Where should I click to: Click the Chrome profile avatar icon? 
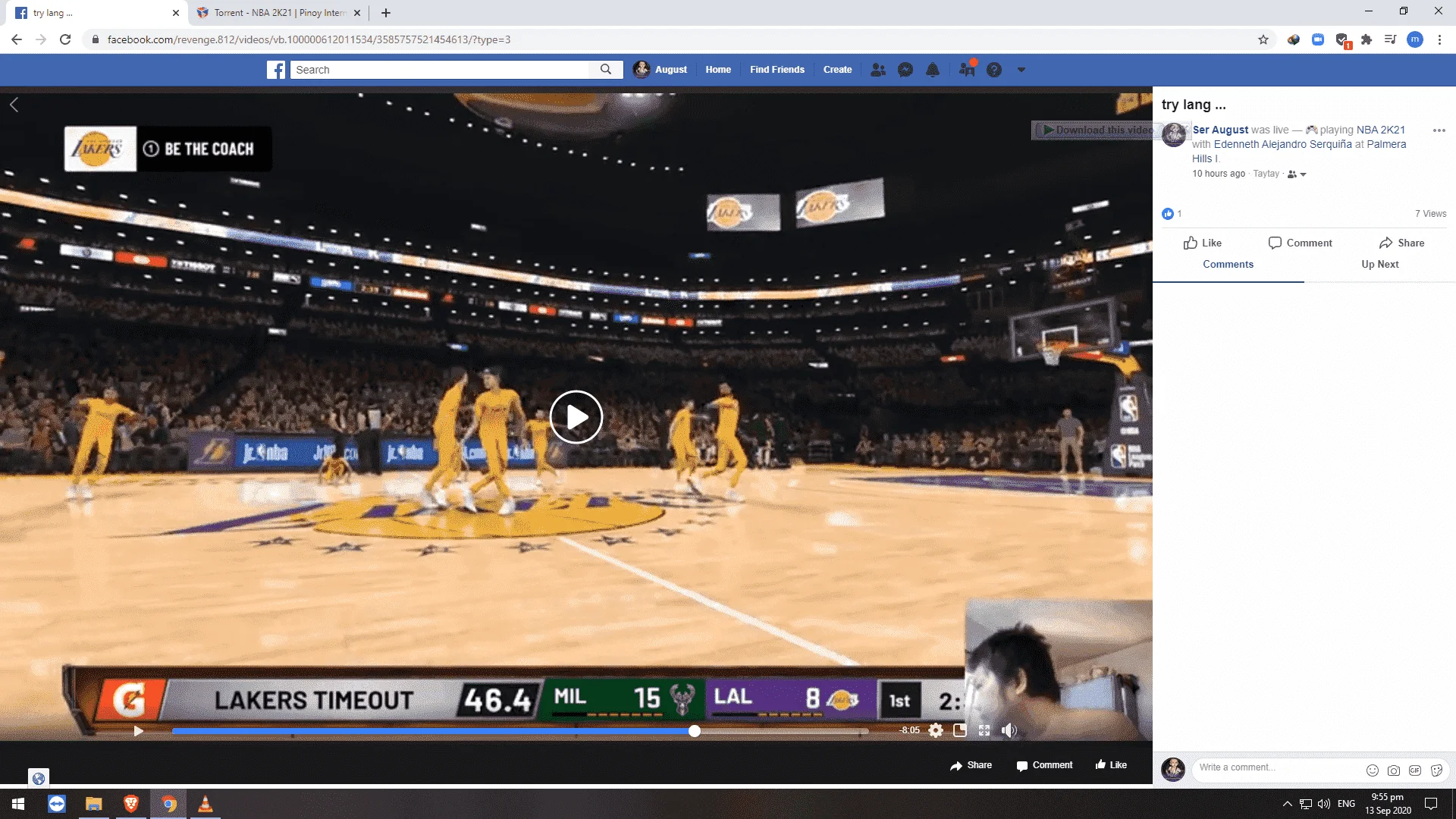click(1415, 39)
